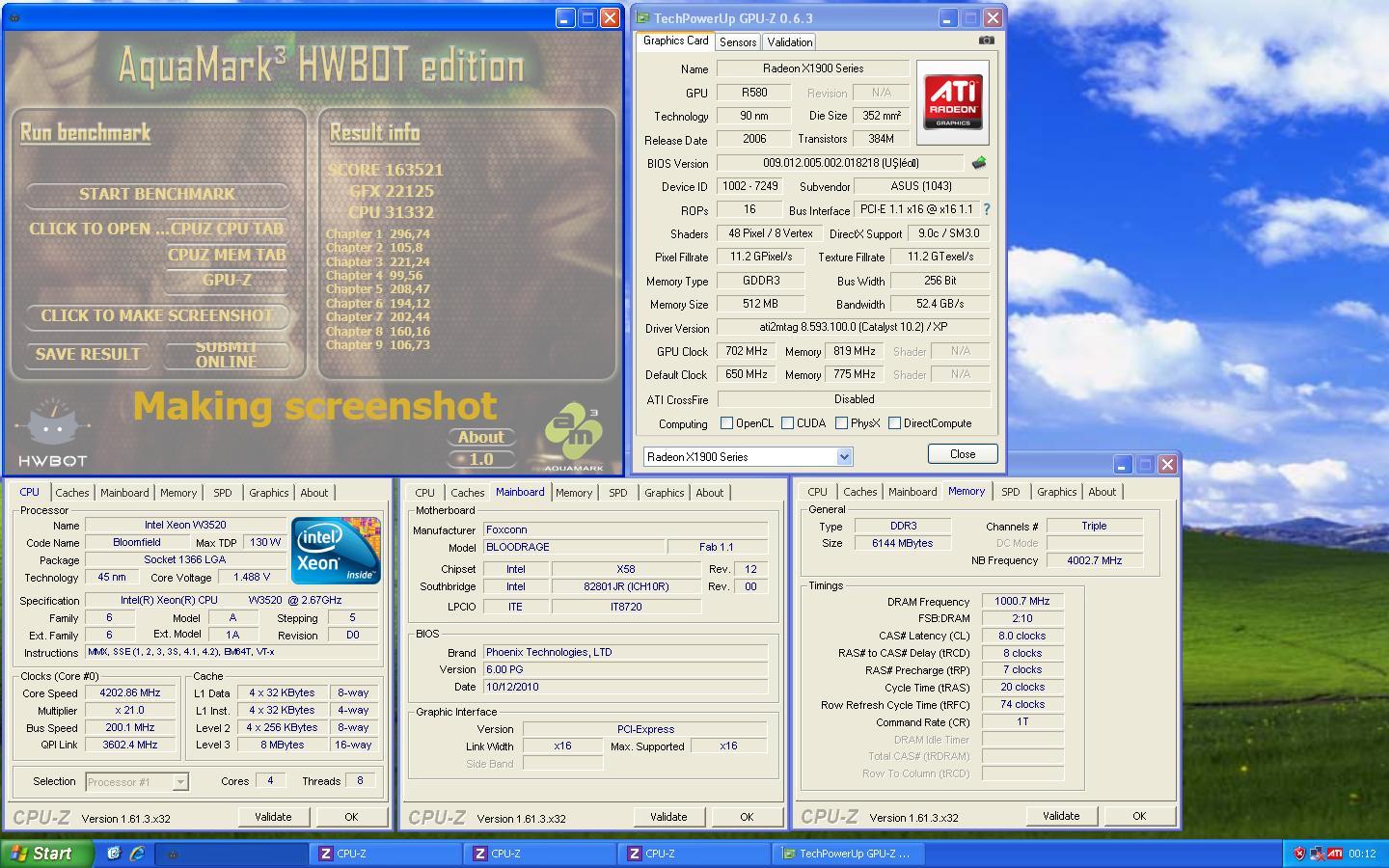Viewport: 1389px width, 868px height.
Task: Click CLICK TO MAKE SCREENSHOT button
Action: click(157, 315)
